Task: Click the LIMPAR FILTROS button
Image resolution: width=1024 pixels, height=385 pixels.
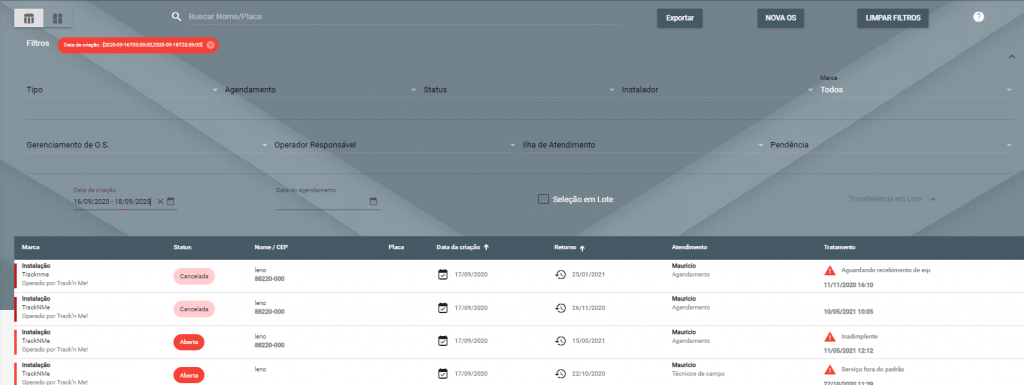Action: 893,18
